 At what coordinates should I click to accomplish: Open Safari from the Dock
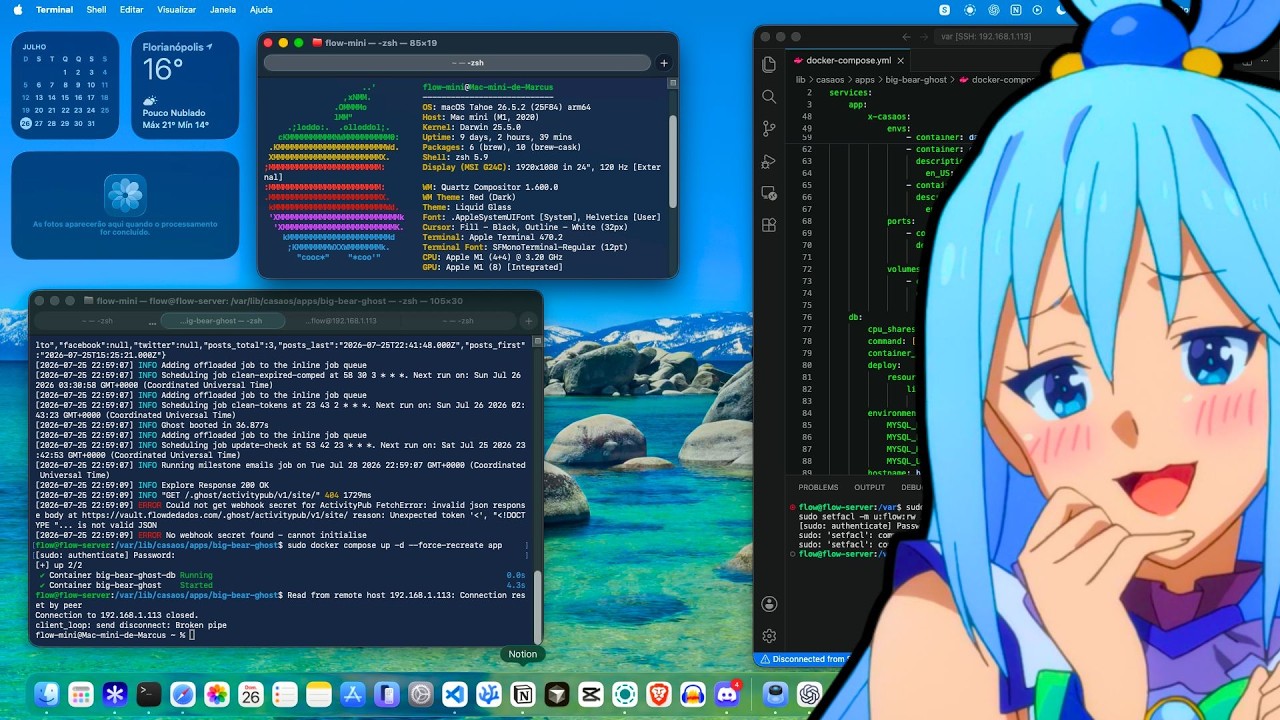tap(183, 694)
